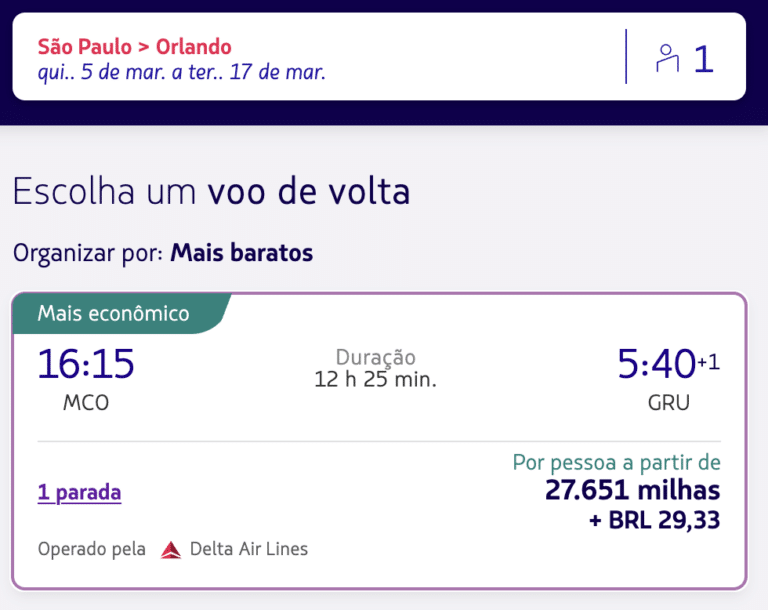Click the BRL 29,33 fee amount
Viewport: 768px width, 610px height.
coord(654,520)
